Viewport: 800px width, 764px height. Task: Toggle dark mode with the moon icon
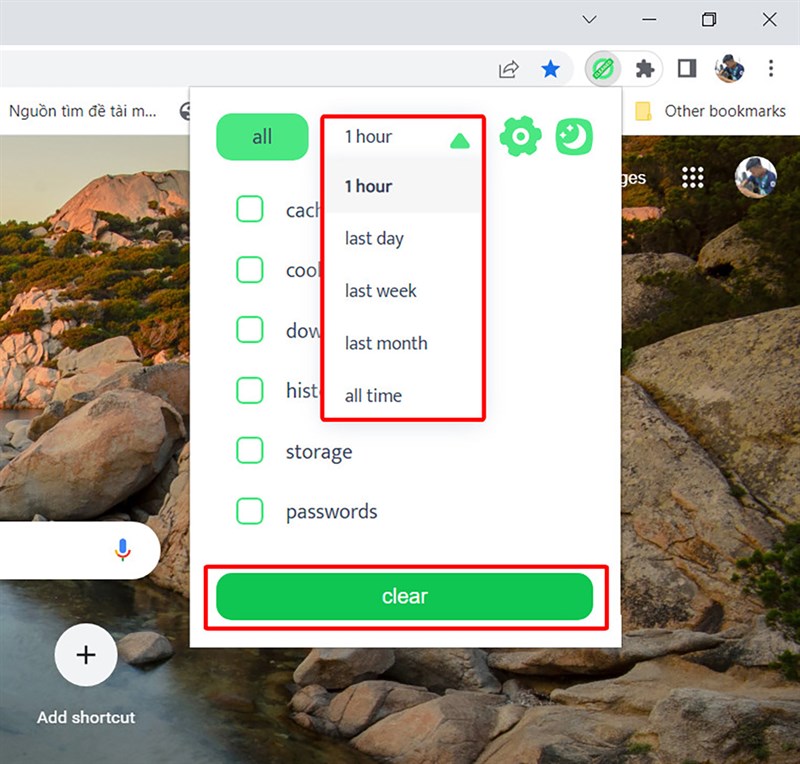point(573,136)
